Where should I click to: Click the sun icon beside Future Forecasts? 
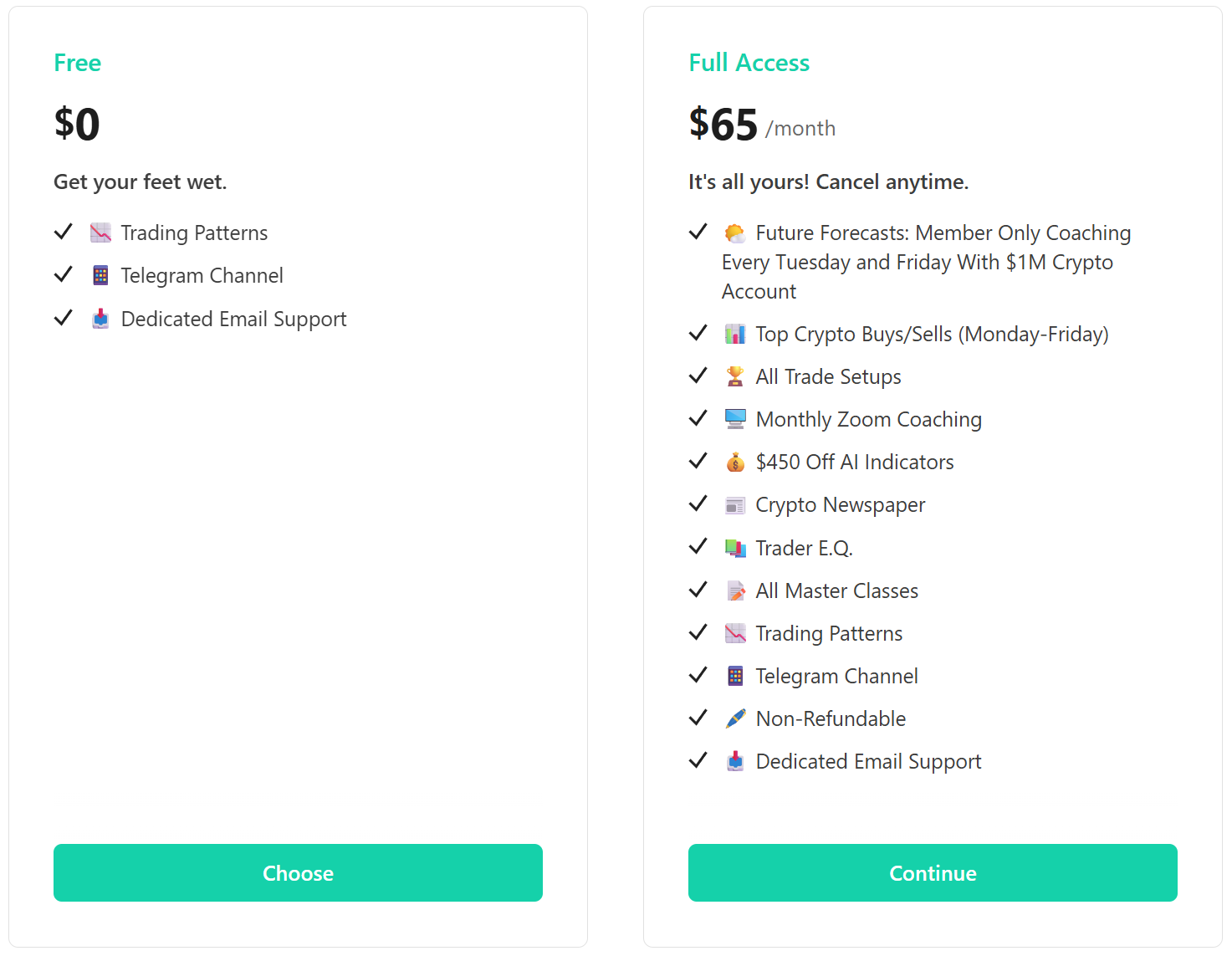pyautogui.click(x=735, y=233)
